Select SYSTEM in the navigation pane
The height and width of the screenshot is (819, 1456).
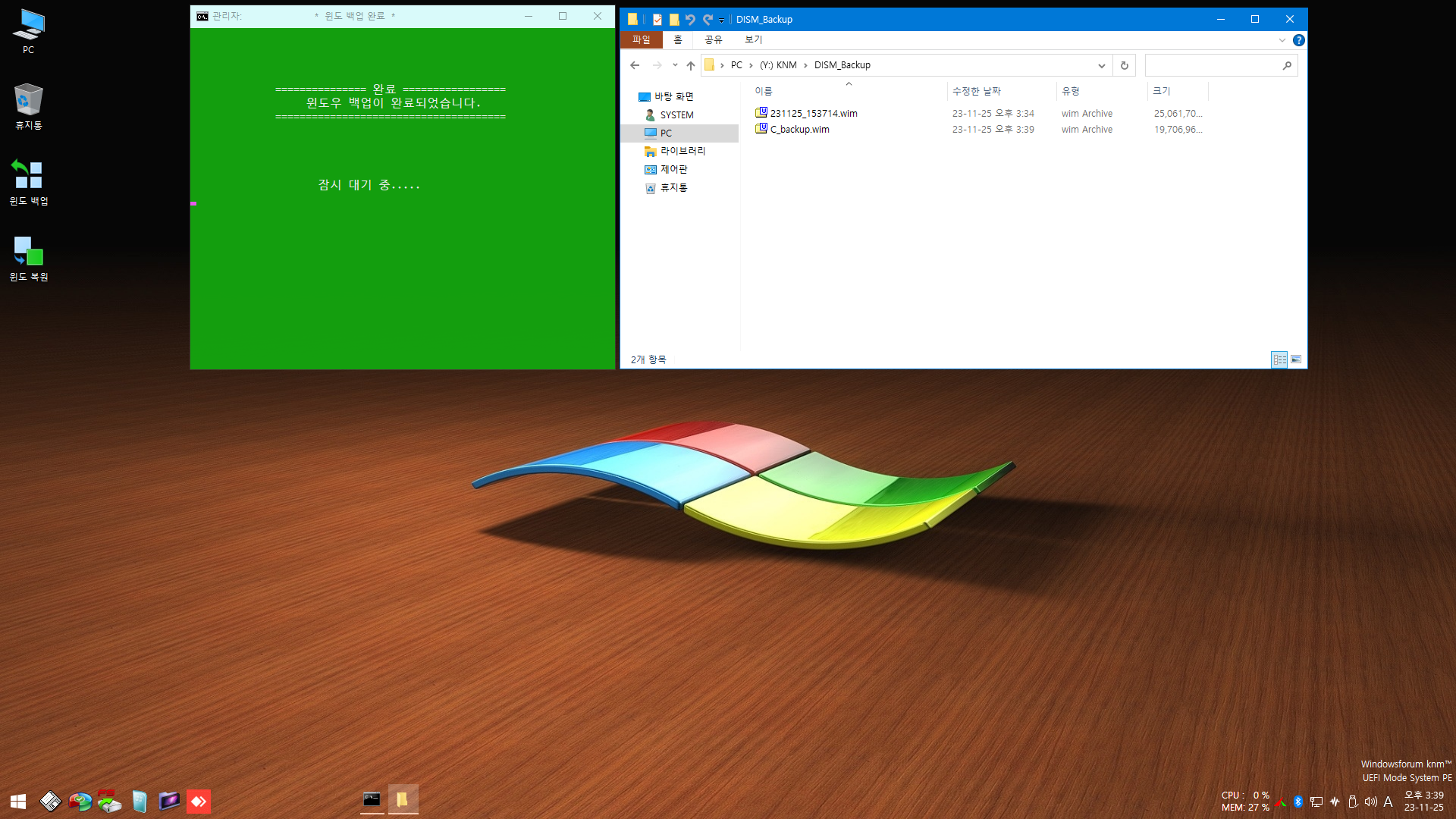(676, 115)
